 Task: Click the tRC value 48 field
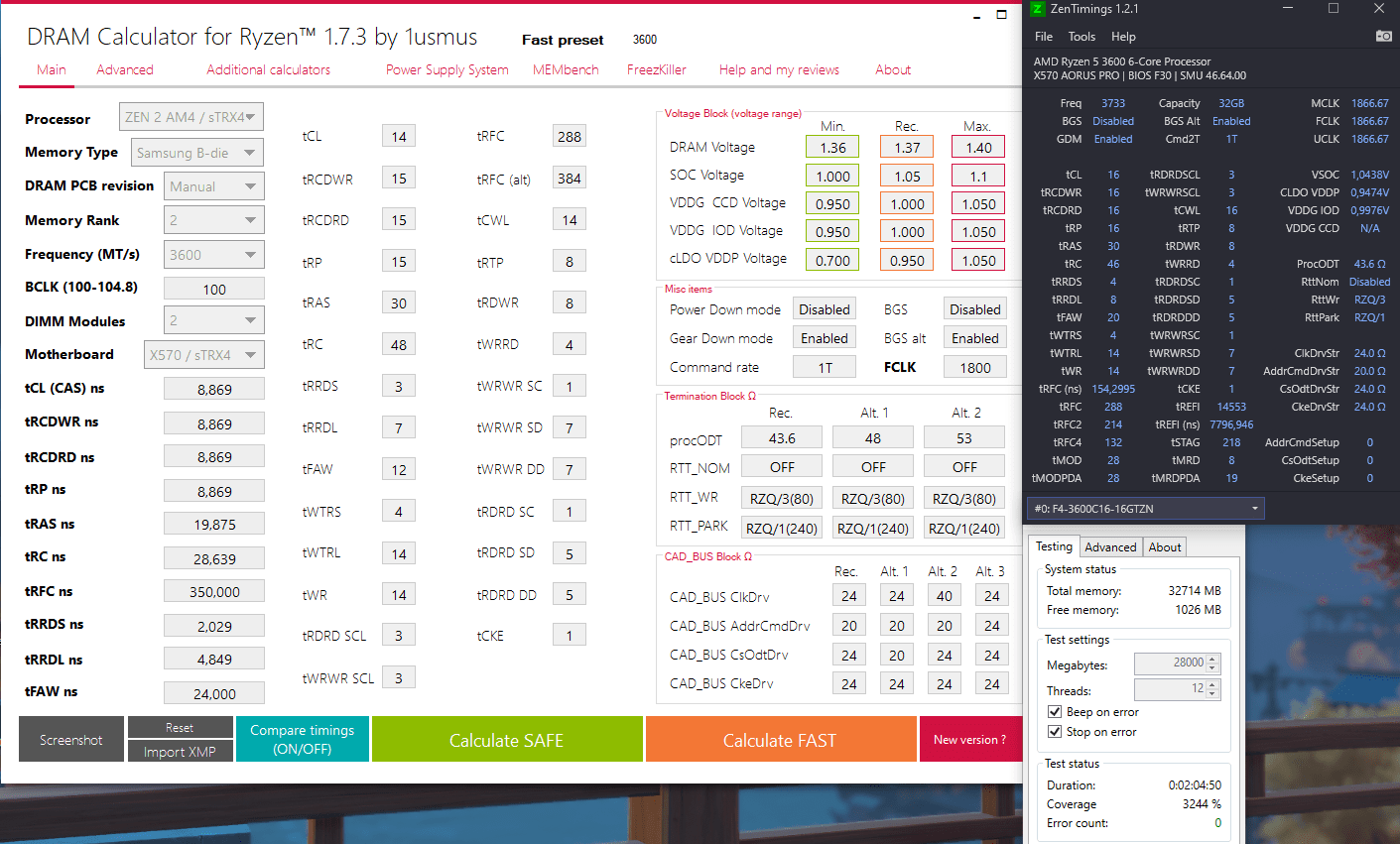tap(399, 345)
